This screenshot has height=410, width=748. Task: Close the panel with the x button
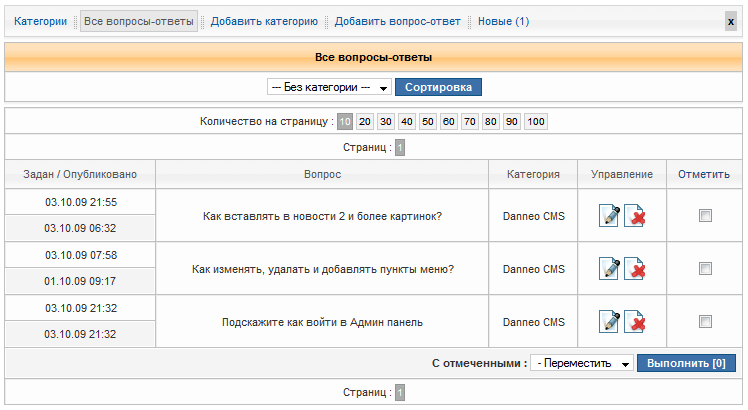click(731, 21)
